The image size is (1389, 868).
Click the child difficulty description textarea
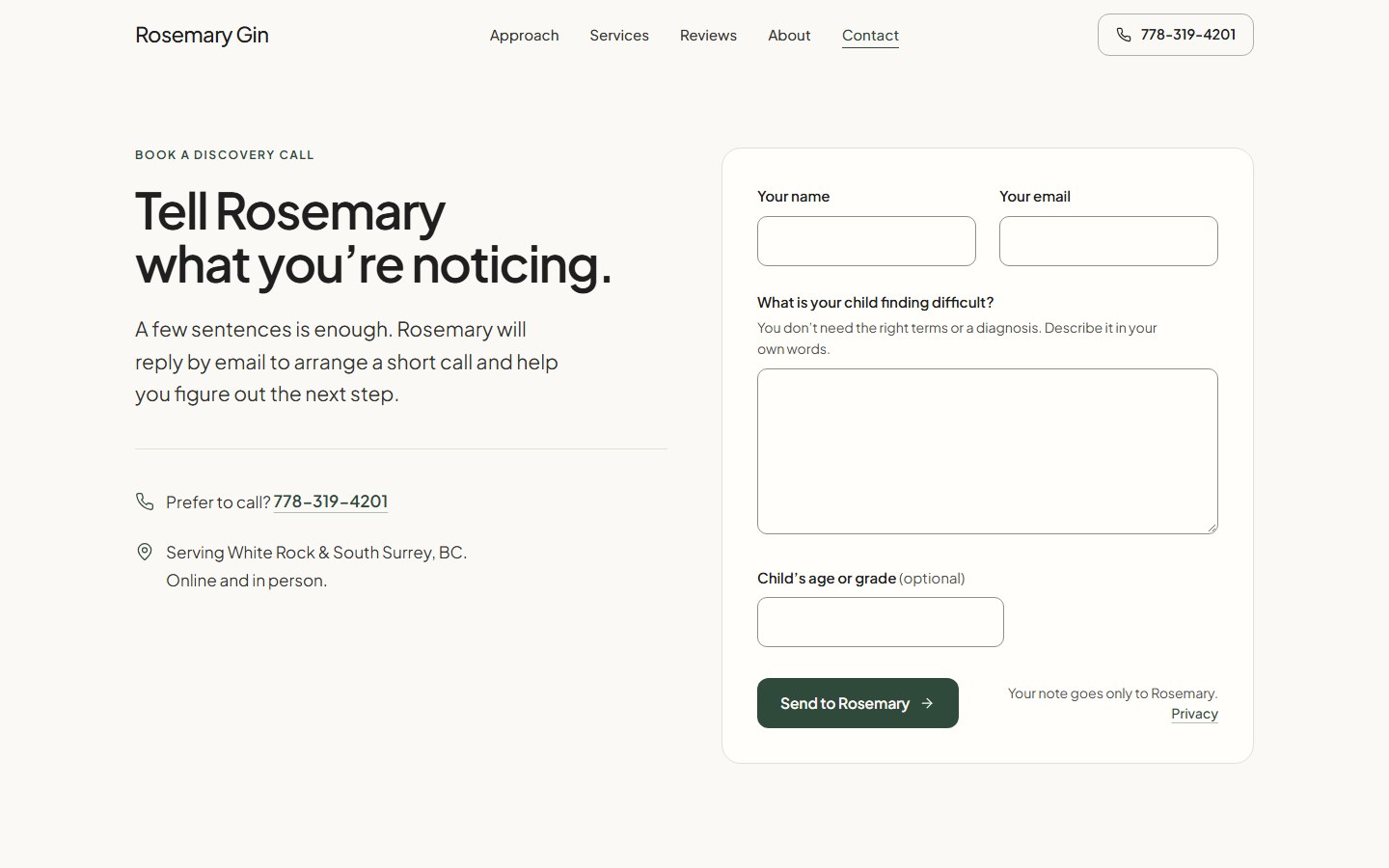pos(988,451)
